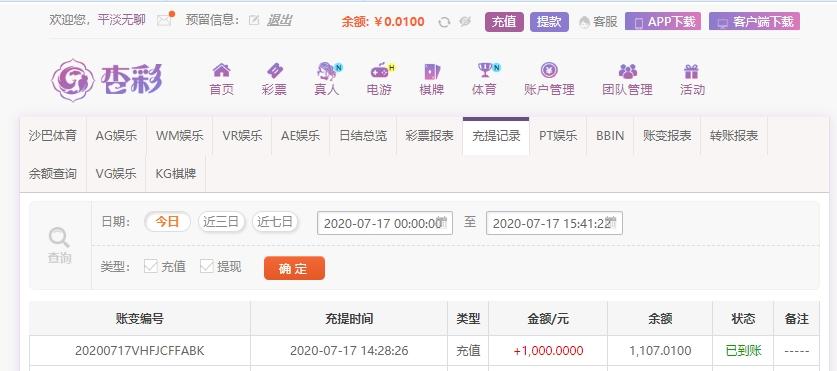Switch to 账变报表 tab

click(667, 136)
